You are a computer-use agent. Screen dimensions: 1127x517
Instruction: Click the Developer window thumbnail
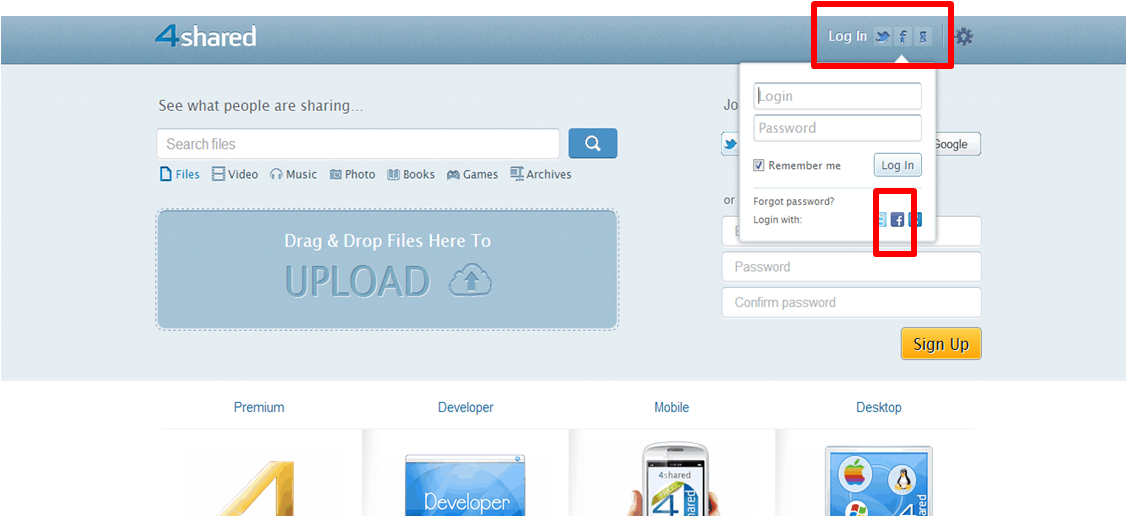(x=465, y=485)
